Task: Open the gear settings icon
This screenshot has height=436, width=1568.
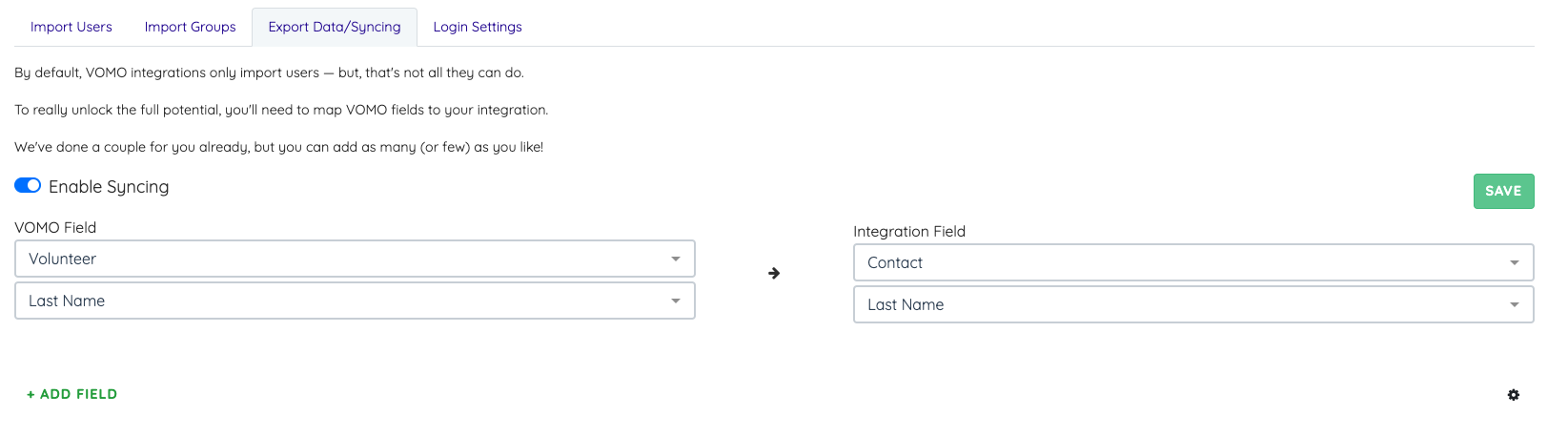Action: tap(1514, 395)
